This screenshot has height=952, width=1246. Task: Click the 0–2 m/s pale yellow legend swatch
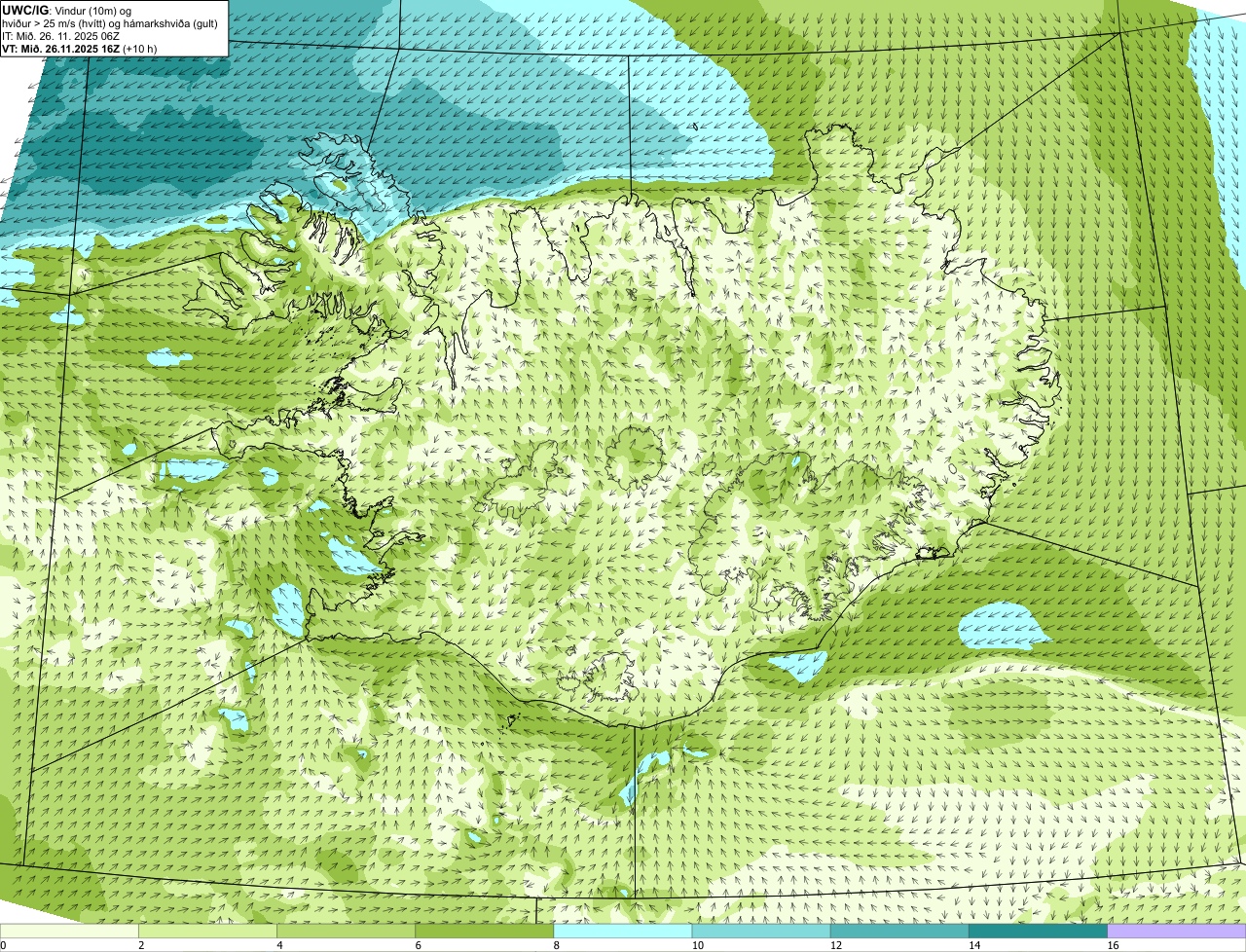point(69,932)
